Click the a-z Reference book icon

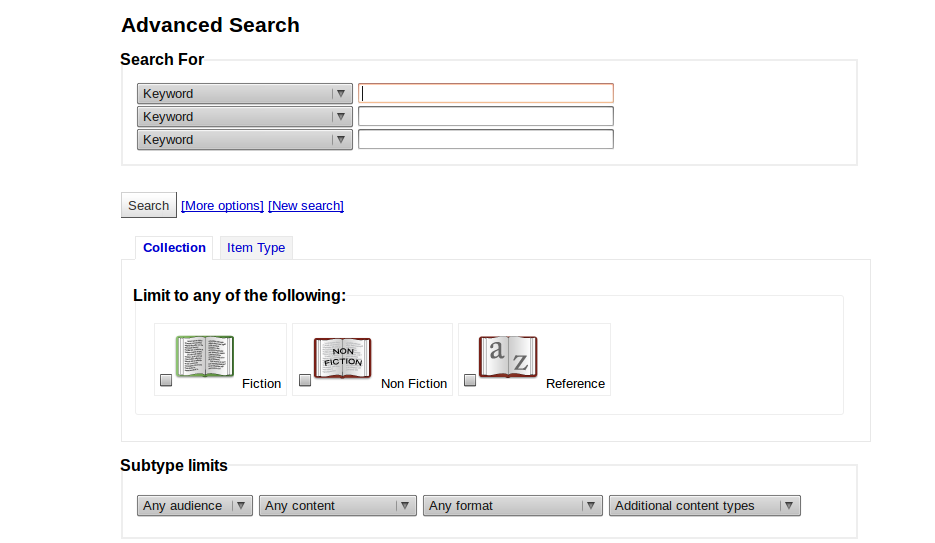pyautogui.click(x=508, y=357)
